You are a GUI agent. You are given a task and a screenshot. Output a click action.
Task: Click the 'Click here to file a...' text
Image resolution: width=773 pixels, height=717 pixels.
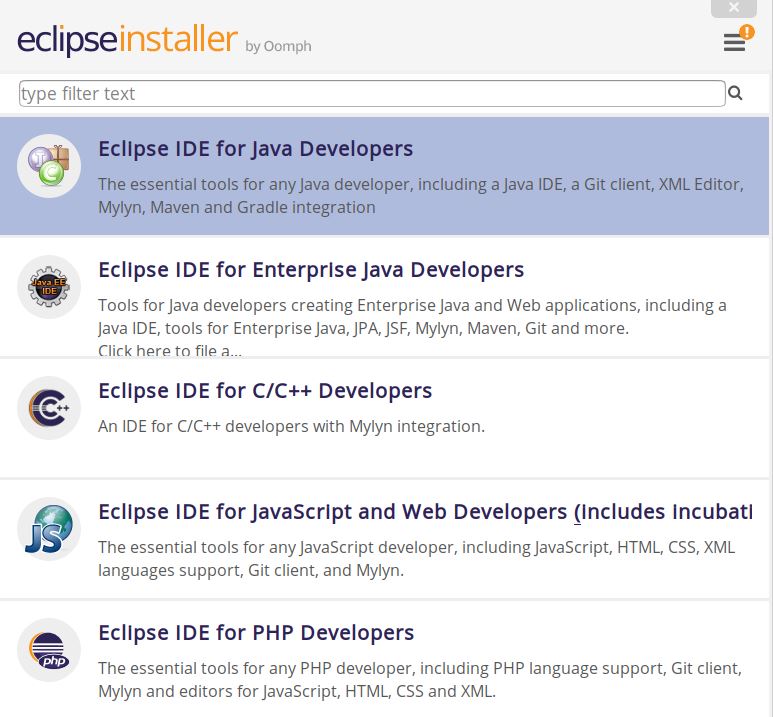[x=170, y=350]
